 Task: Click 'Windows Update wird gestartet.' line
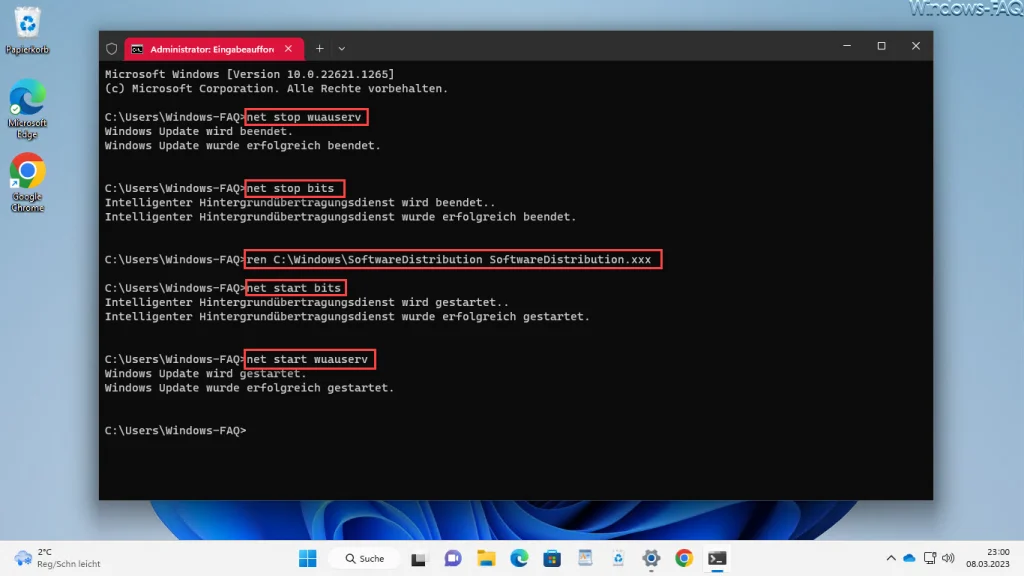pyautogui.click(x=205, y=374)
